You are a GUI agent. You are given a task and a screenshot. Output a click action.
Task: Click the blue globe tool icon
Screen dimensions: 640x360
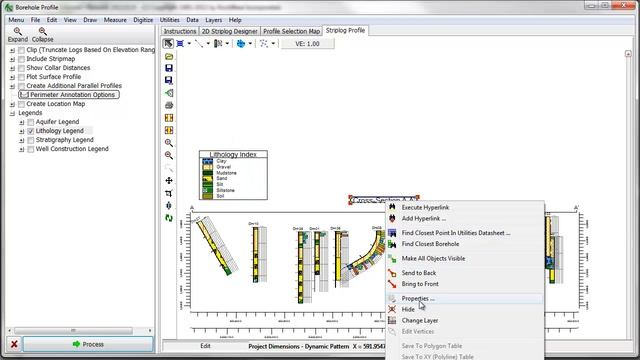click(x=241, y=43)
